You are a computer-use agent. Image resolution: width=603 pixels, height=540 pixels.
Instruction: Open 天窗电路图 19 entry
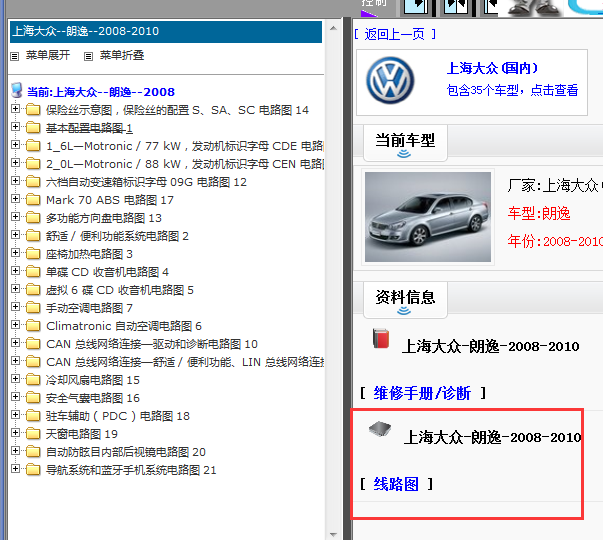coord(82,434)
